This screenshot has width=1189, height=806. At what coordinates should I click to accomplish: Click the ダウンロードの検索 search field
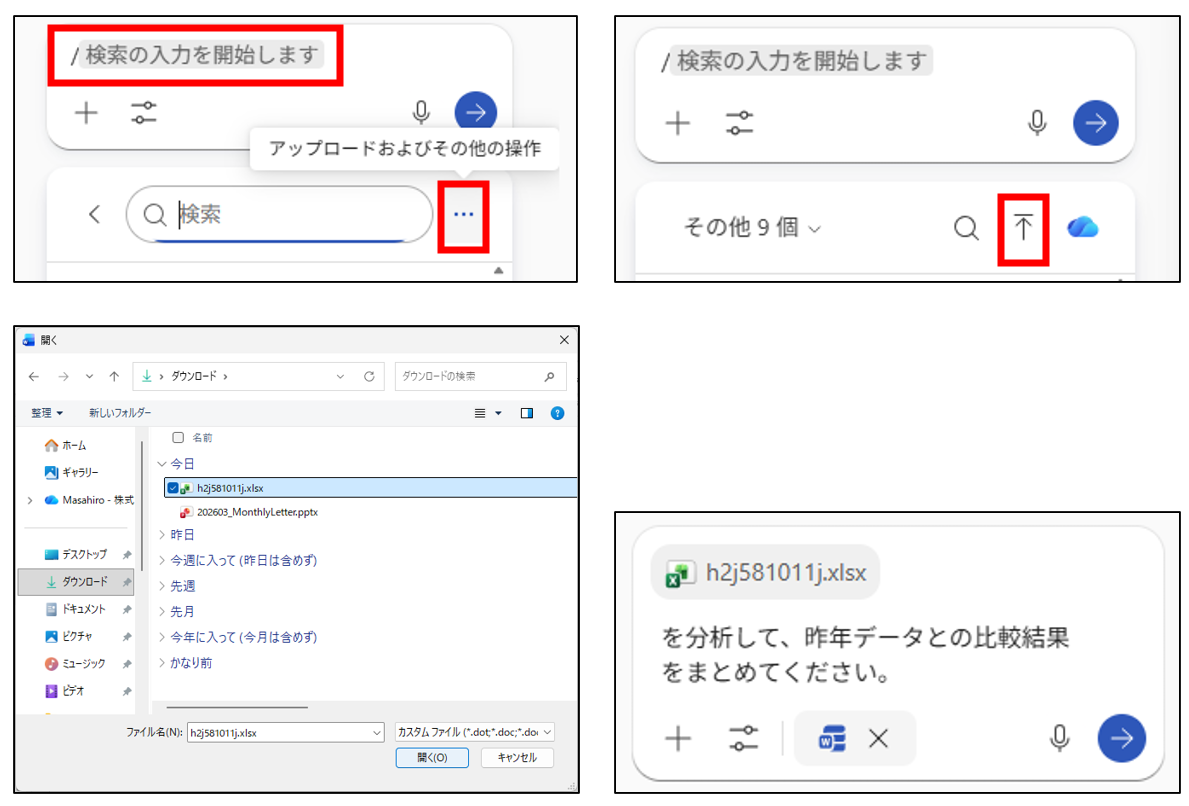470,377
